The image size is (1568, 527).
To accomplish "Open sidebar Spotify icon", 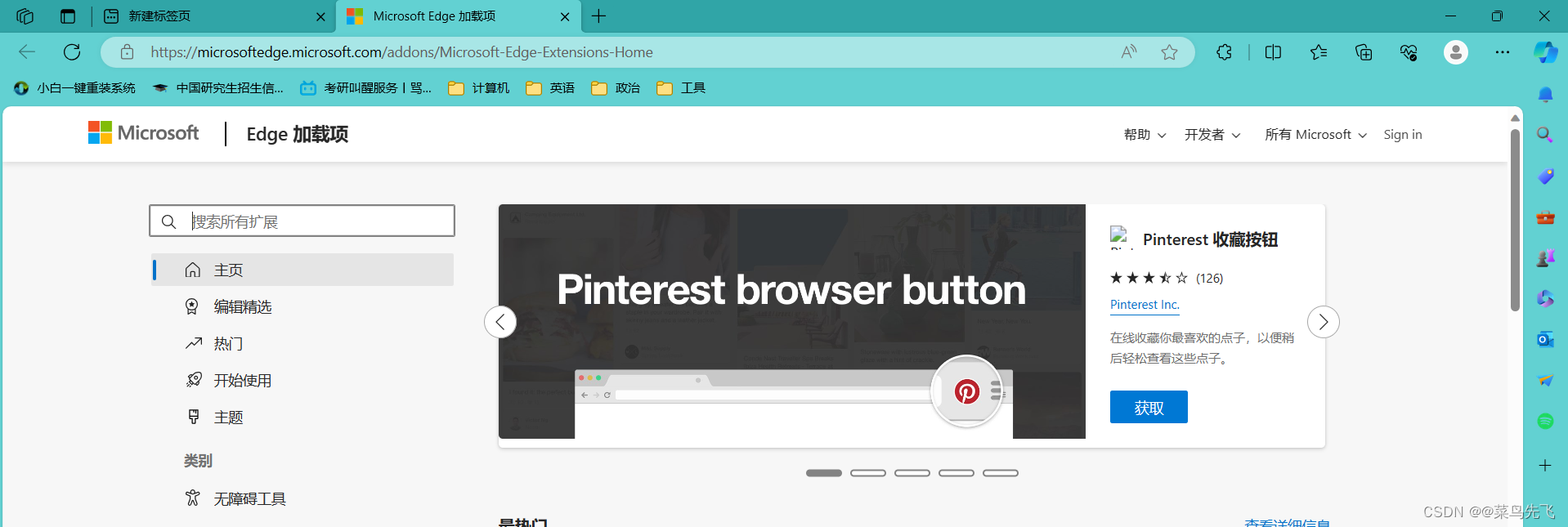I will point(1545,421).
